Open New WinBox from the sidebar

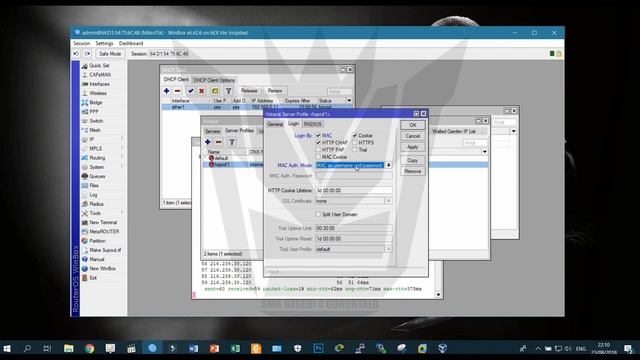click(x=102, y=269)
